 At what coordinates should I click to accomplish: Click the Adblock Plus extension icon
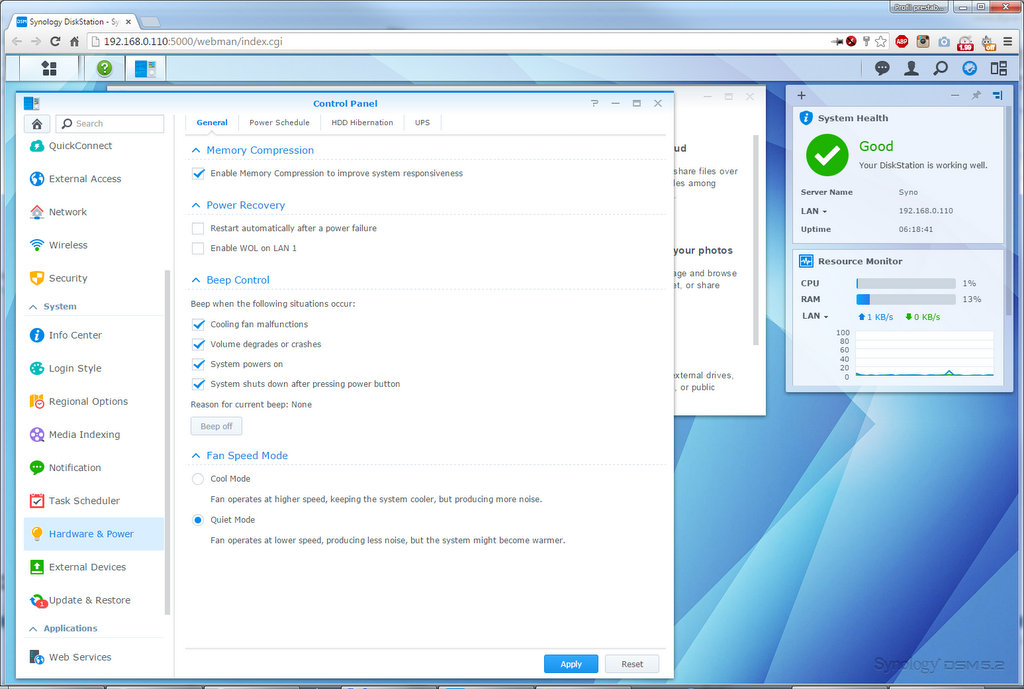click(x=902, y=41)
